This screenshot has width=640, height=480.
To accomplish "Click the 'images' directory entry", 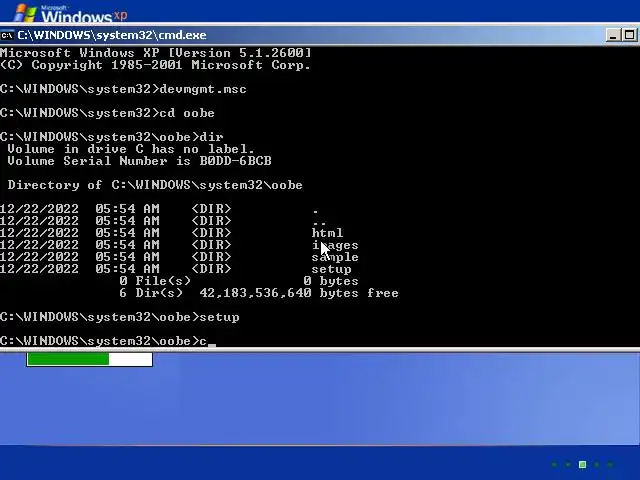I will pyautogui.click(x=335, y=245).
